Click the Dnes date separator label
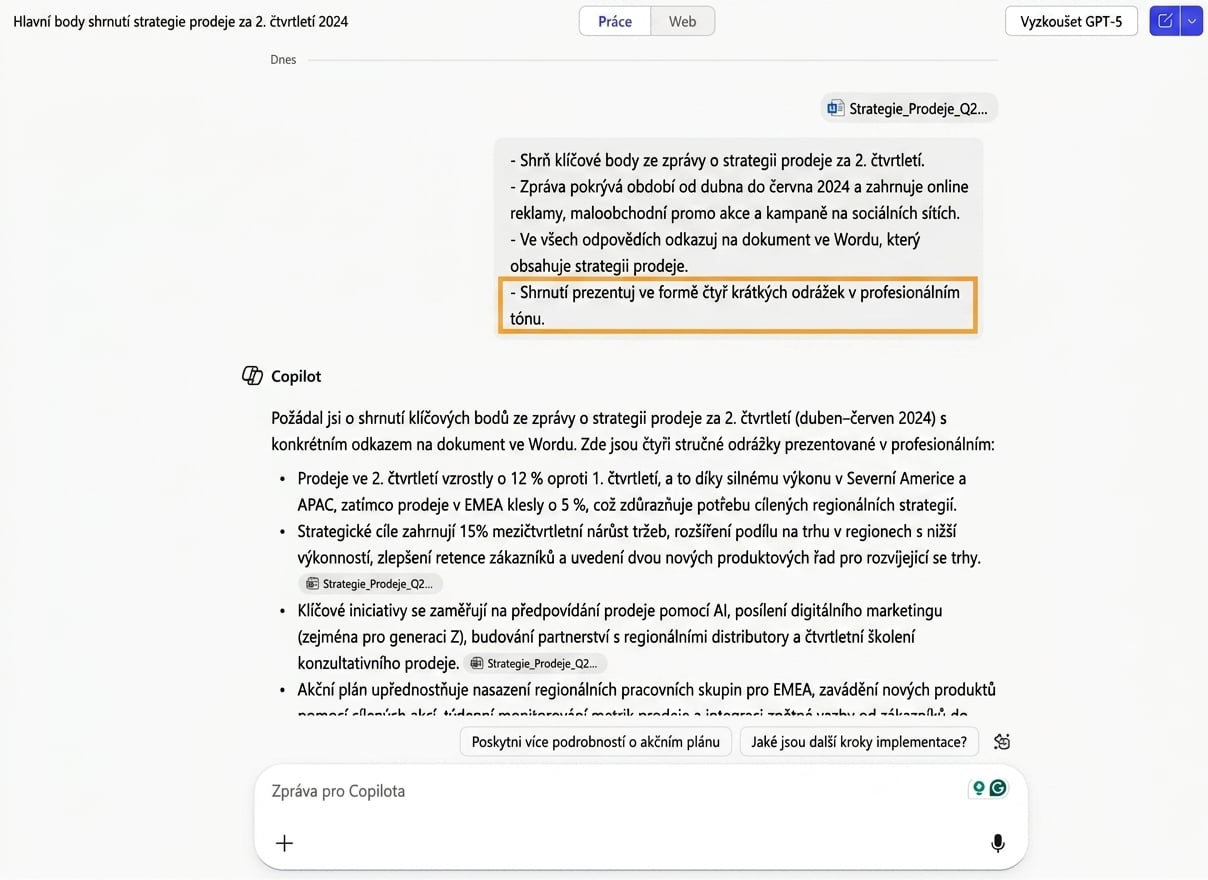The image size is (1208, 880). 283,60
